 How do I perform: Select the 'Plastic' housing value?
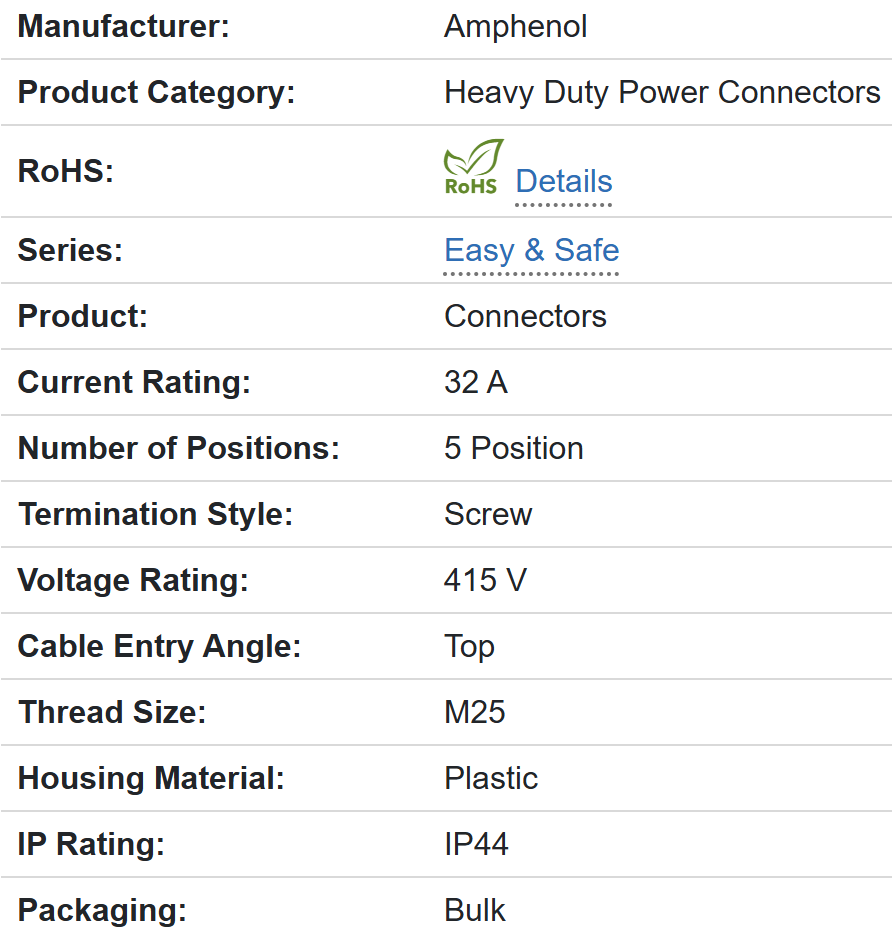click(491, 779)
